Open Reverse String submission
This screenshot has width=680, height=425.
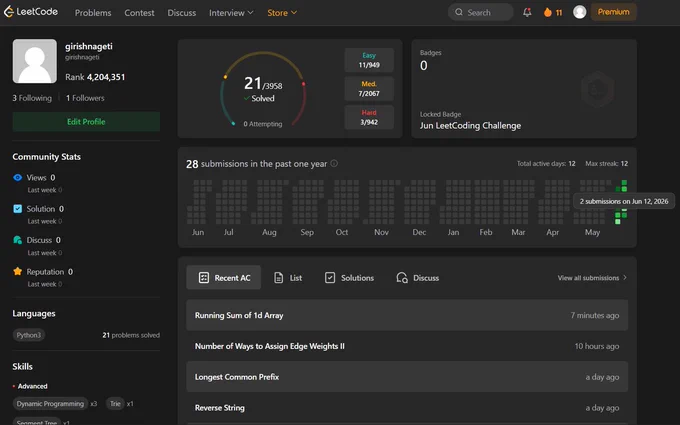[407, 408]
